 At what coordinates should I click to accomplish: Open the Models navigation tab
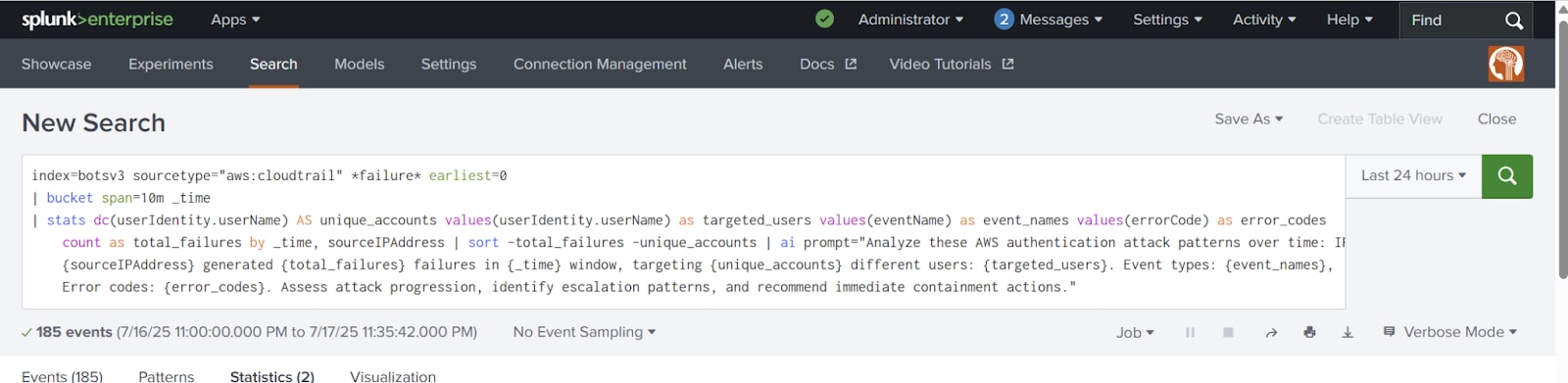(x=359, y=65)
